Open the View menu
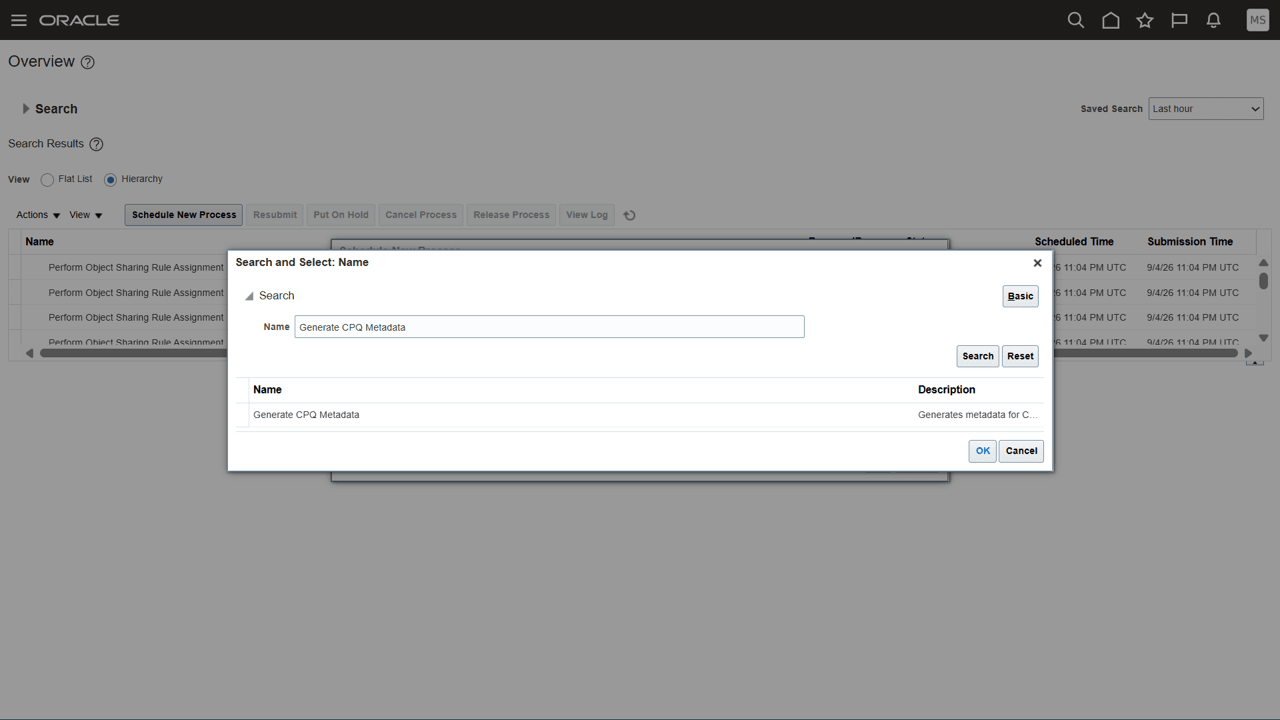Viewport: 1280px width, 720px height. coord(86,215)
